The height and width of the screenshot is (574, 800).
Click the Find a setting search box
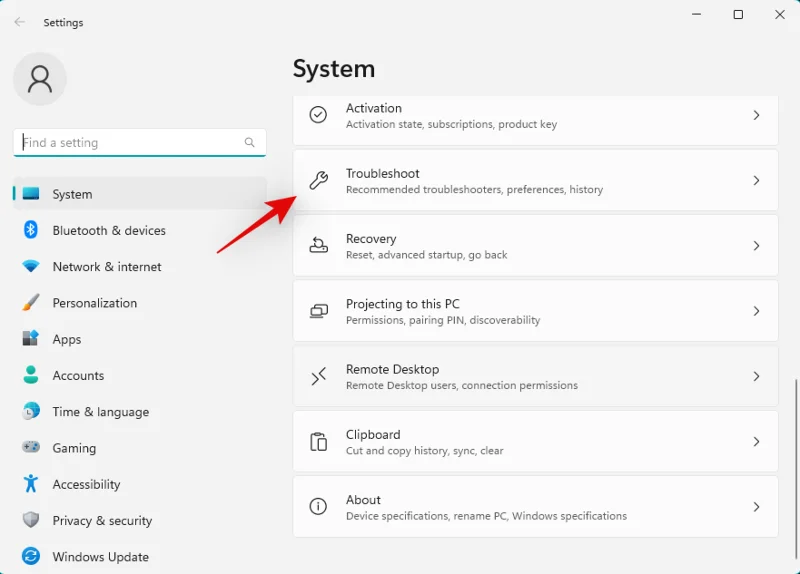130,143
